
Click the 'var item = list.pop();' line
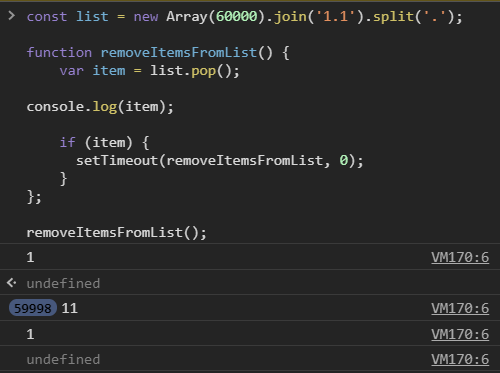click(x=149, y=71)
